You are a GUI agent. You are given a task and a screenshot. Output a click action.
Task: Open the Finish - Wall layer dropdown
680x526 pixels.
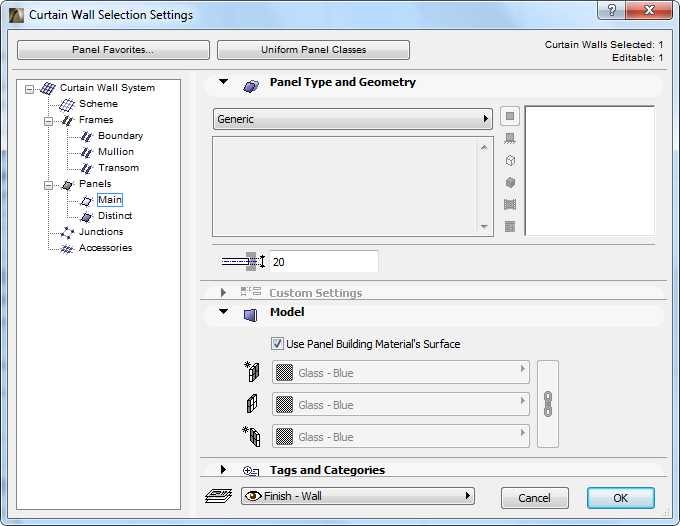pos(358,496)
